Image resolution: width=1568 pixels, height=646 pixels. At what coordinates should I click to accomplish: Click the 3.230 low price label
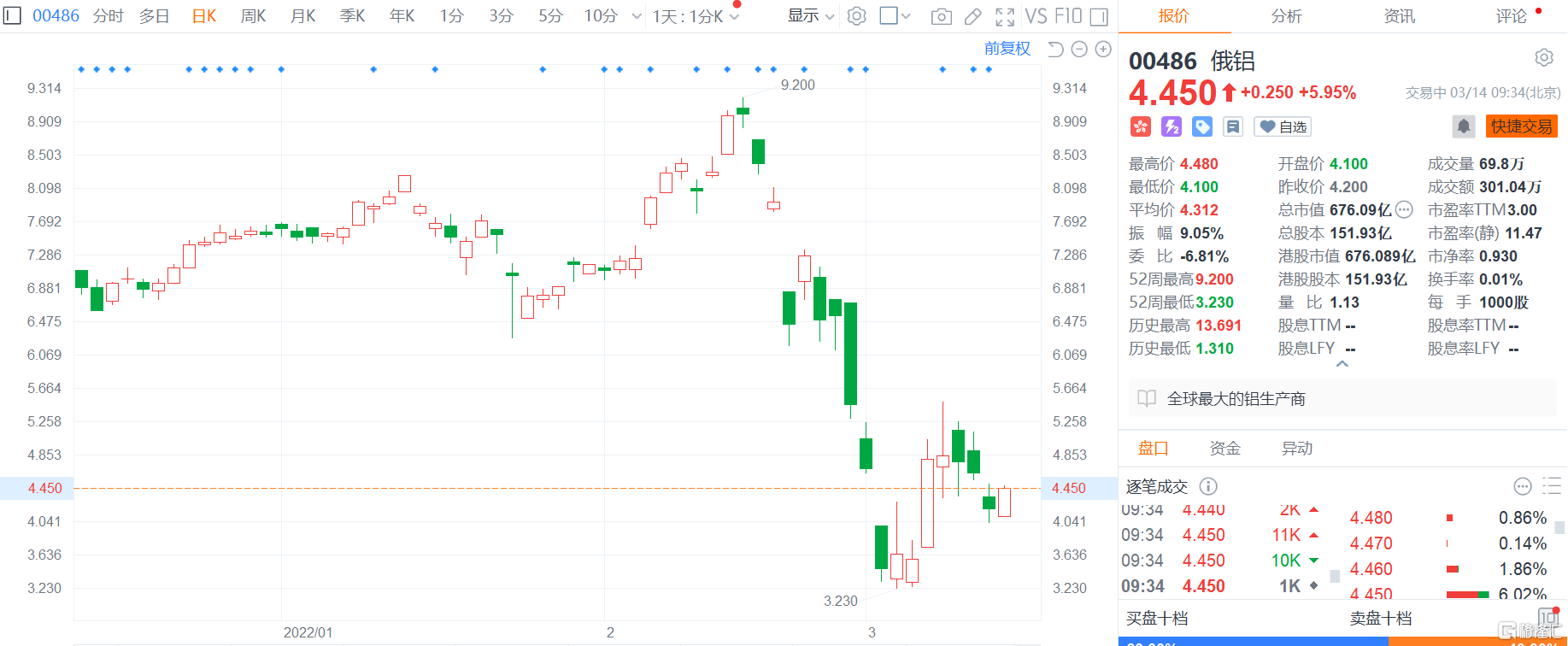click(x=840, y=601)
